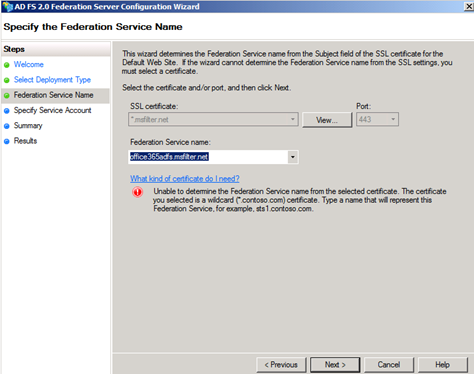Click the green bullet beside Federation Service Name
This screenshot has height=374, width=474.
pyautogui.click(x=7, y=95)
